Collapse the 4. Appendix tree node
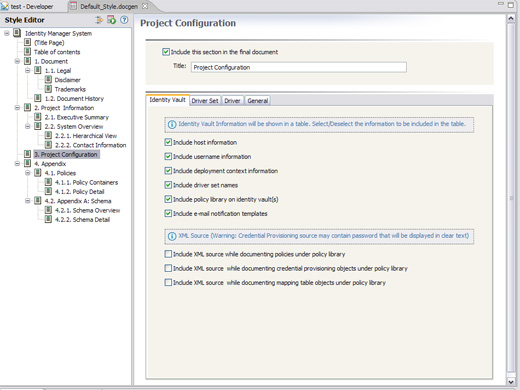Viewport: 520px width, 390px height. pos(17,164)
